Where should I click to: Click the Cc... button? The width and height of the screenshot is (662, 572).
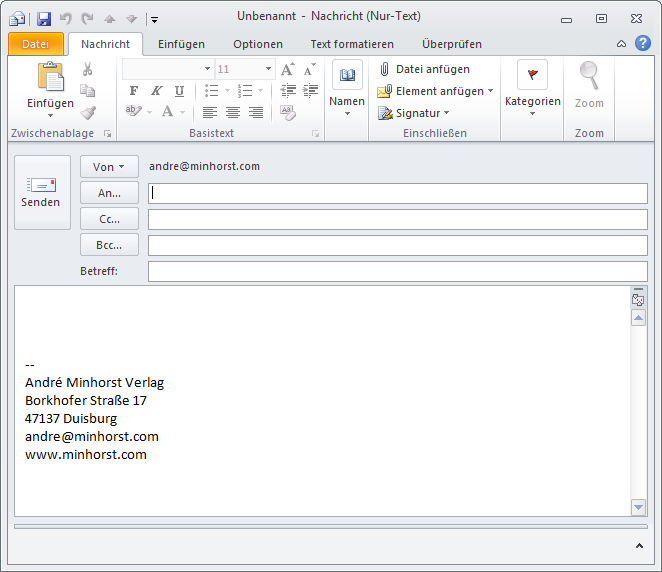(x=109, y=219)
